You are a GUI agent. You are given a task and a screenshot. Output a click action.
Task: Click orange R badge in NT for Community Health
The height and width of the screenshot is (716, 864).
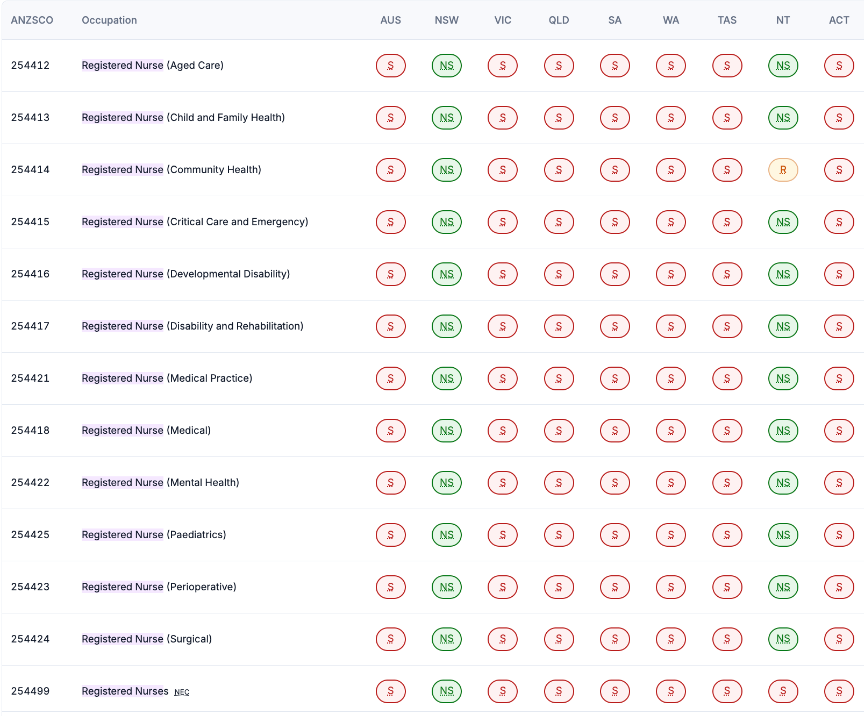(783, 170)
